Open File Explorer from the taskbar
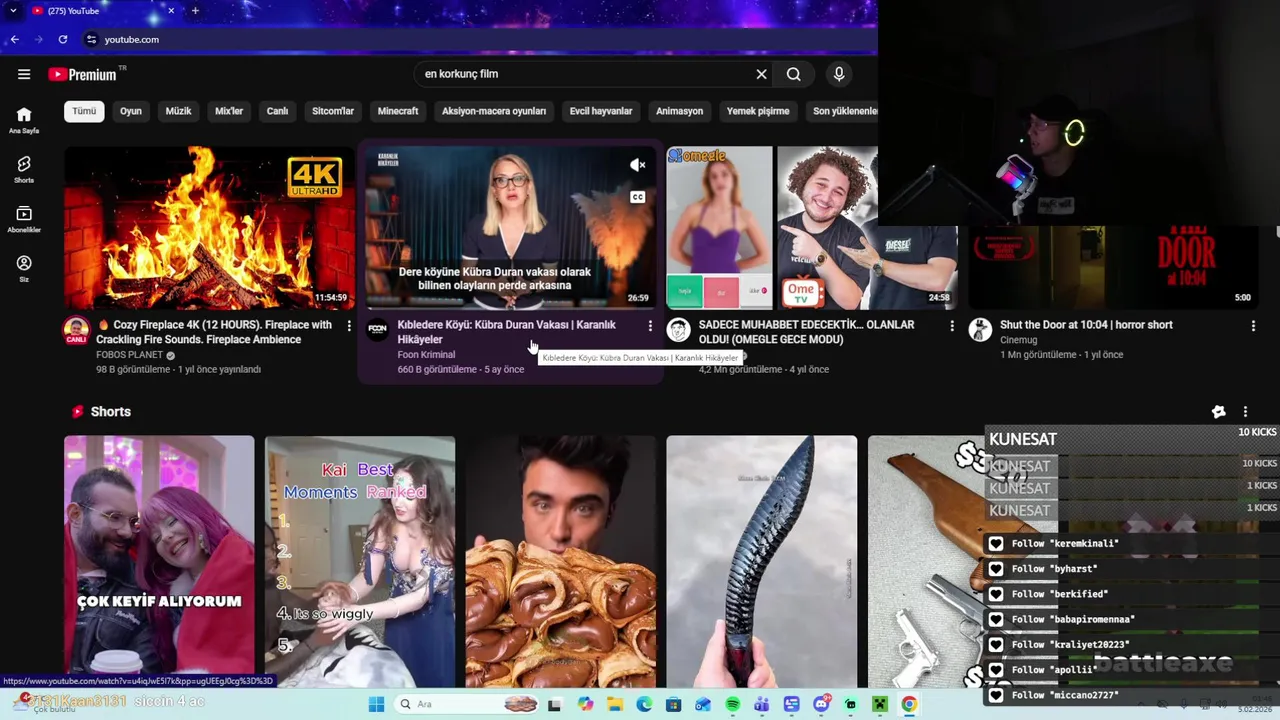 pos(614,704)
